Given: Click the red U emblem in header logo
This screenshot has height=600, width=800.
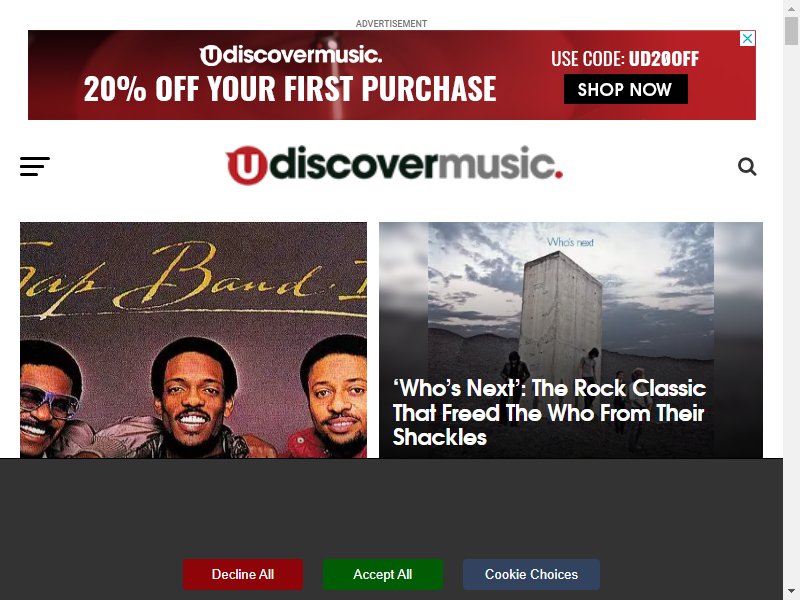Looking at the screenshot, I should coord(246,165).
